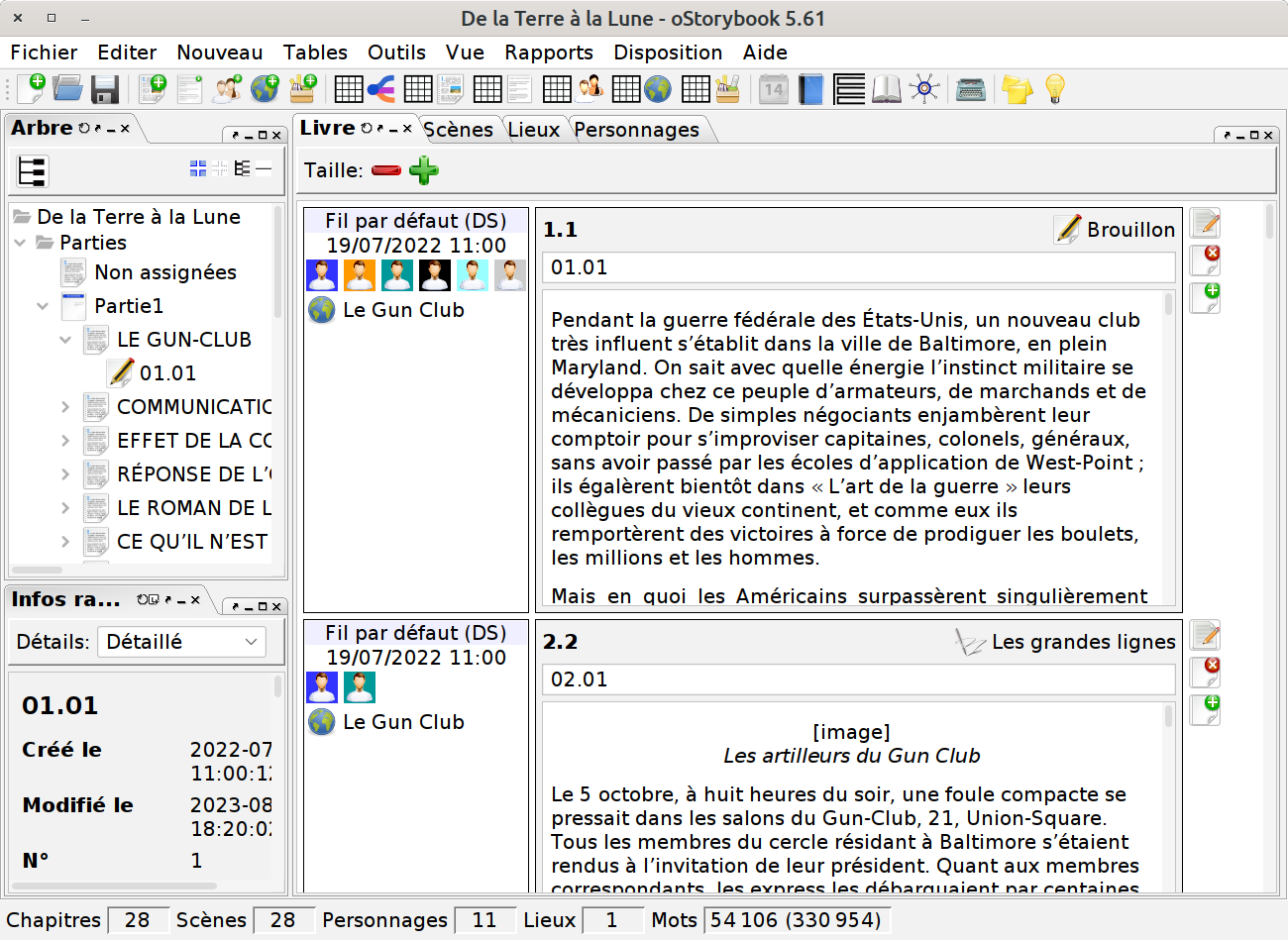The height and width of the screenshot is (940, 1288).
Task: Open the Fichier menu
Action: click(x=44, y=52)
